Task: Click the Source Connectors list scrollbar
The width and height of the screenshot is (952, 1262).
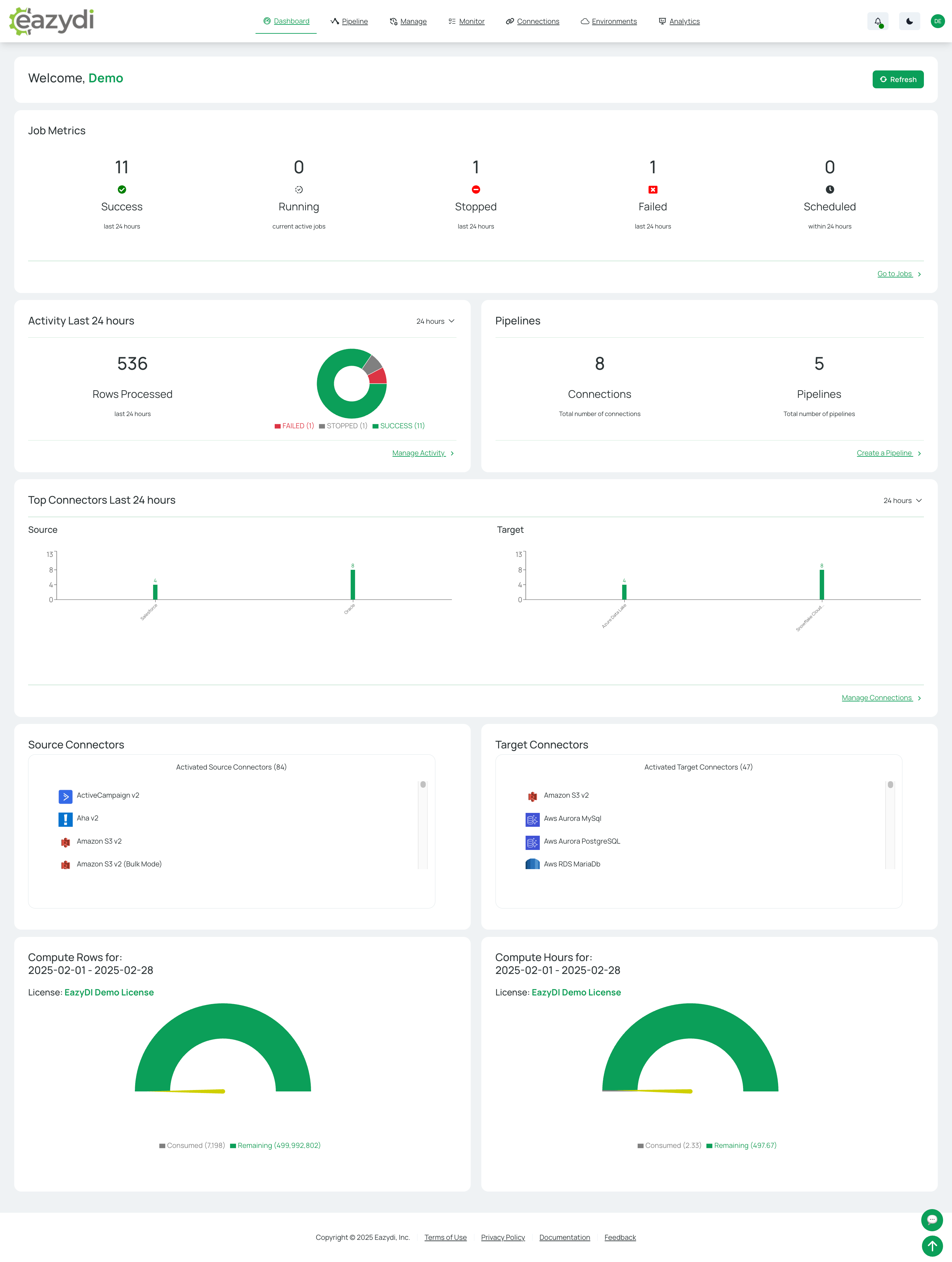Action: (x=423, y=824)
